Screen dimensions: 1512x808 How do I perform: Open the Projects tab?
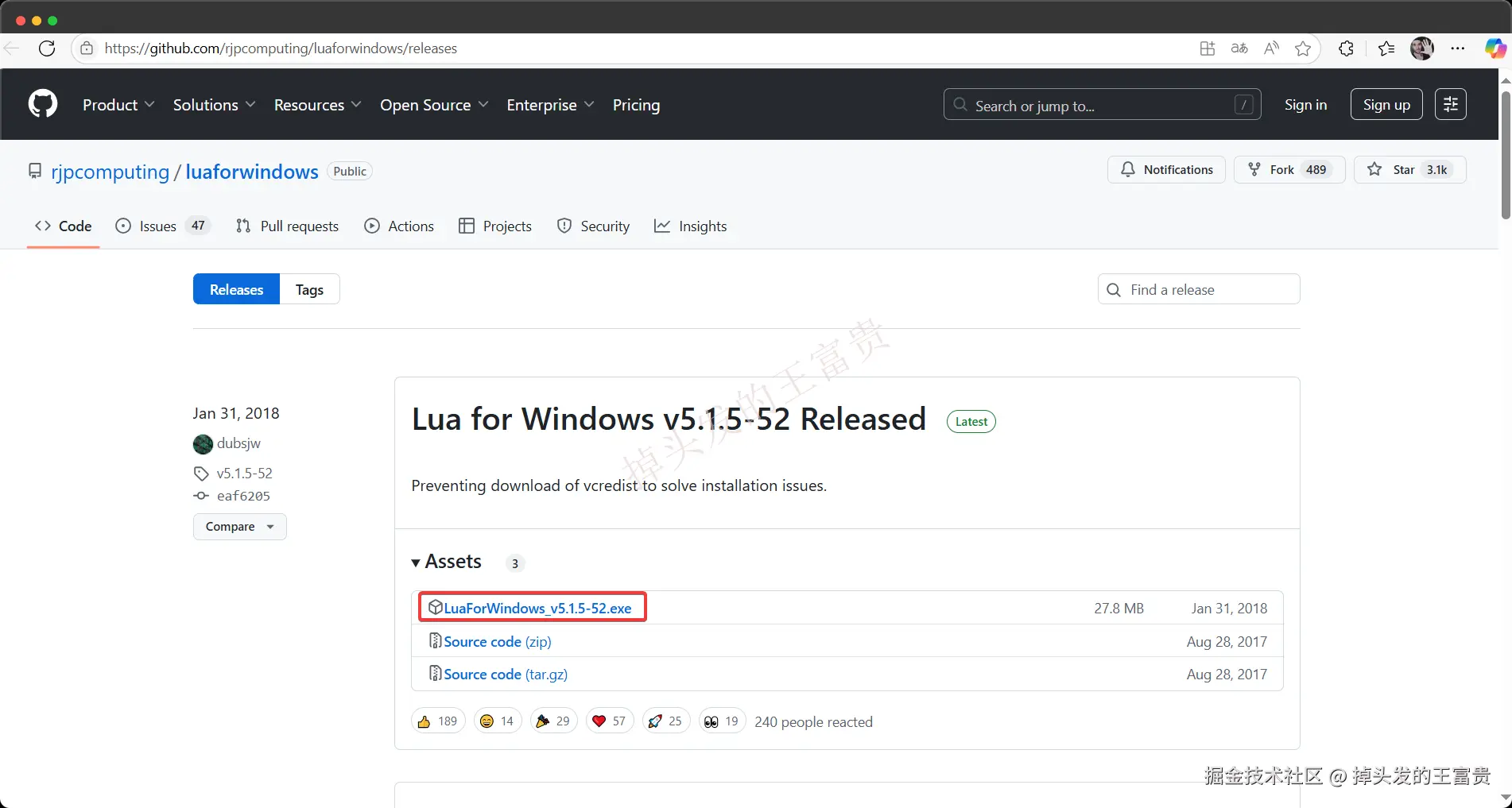495,226
